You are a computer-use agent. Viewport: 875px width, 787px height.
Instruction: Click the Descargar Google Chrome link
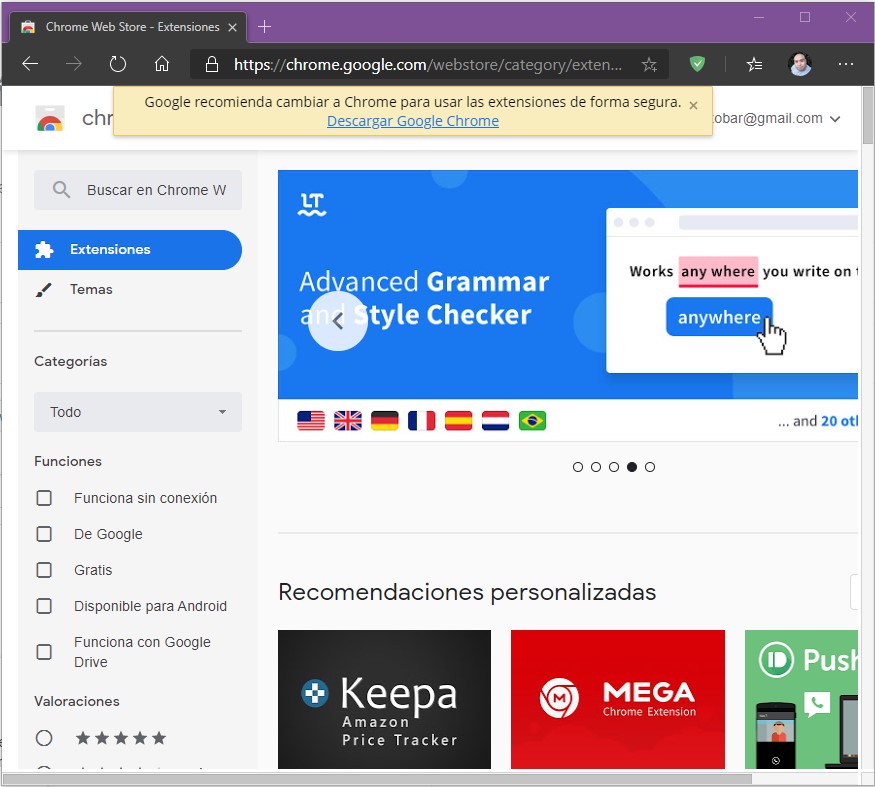412,121
